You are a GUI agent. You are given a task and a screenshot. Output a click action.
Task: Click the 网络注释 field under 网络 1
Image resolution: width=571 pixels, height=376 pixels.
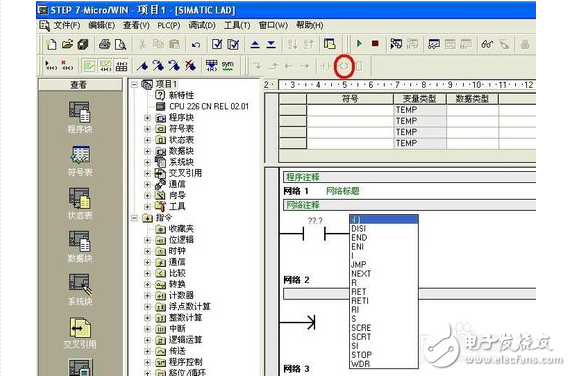pyautogui.click(x=409, y=205)
